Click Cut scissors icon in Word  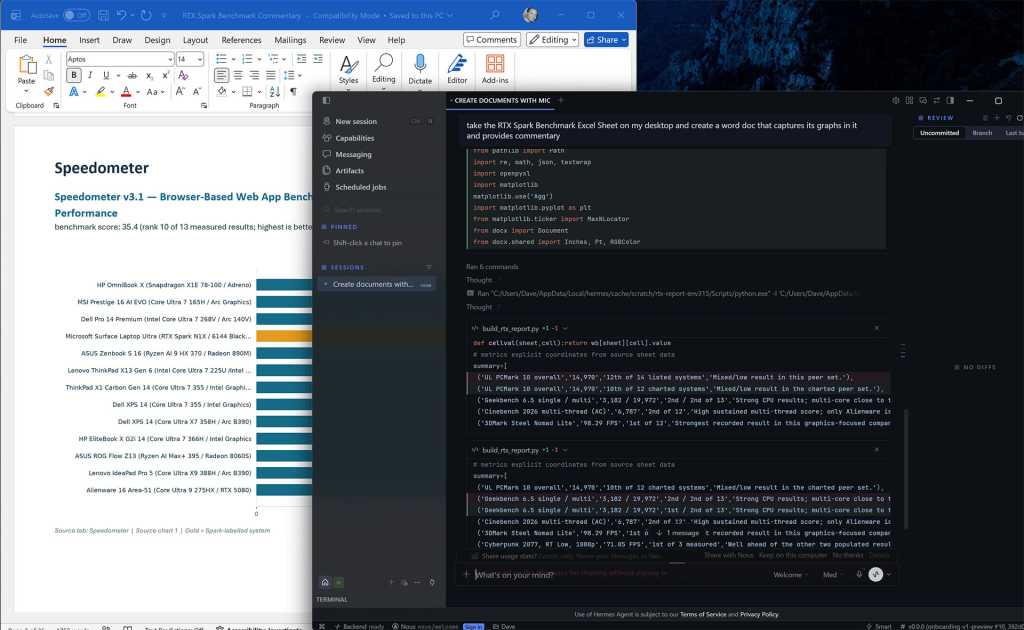point(48,59)
